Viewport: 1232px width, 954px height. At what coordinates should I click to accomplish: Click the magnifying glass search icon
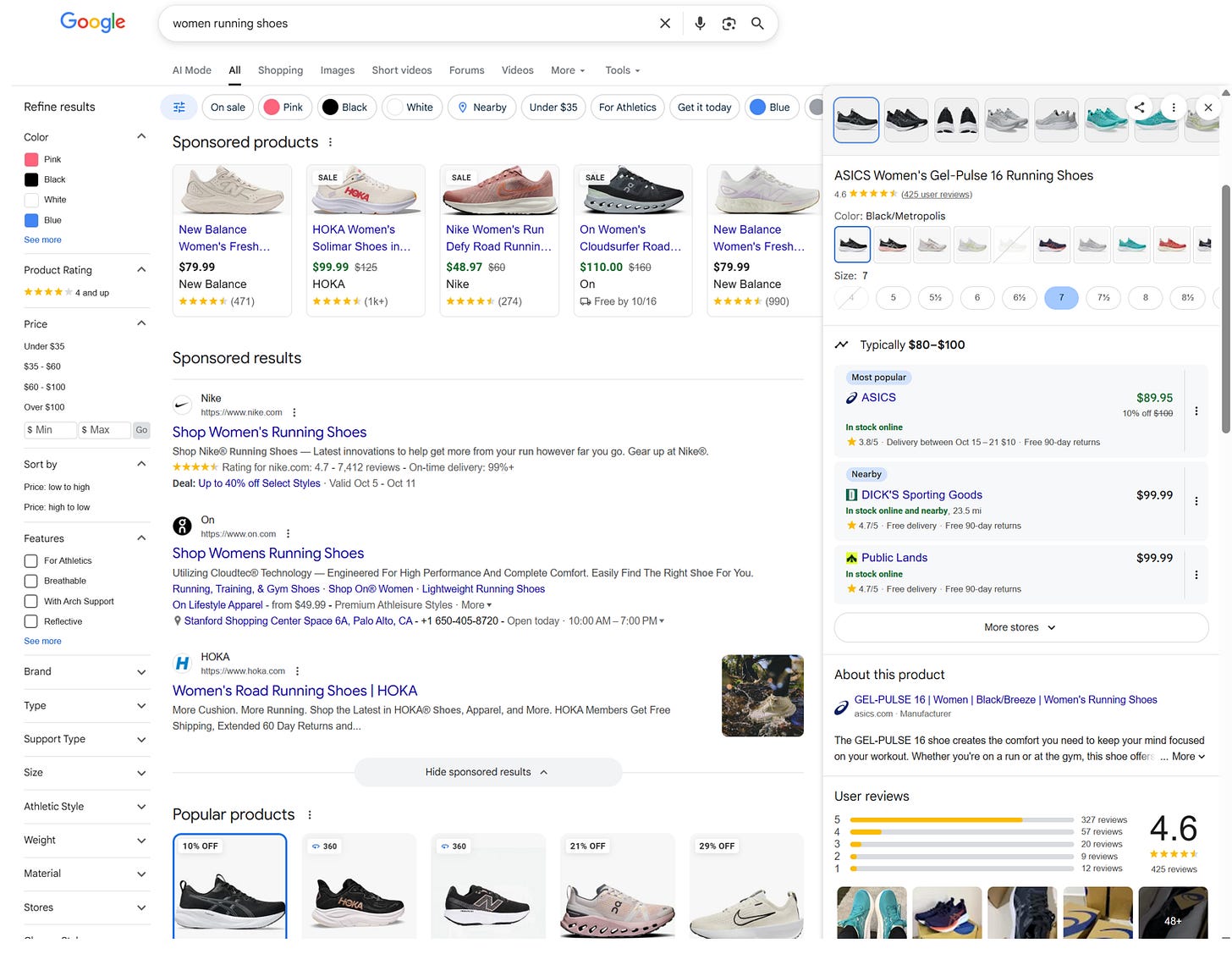coord(757,24)
